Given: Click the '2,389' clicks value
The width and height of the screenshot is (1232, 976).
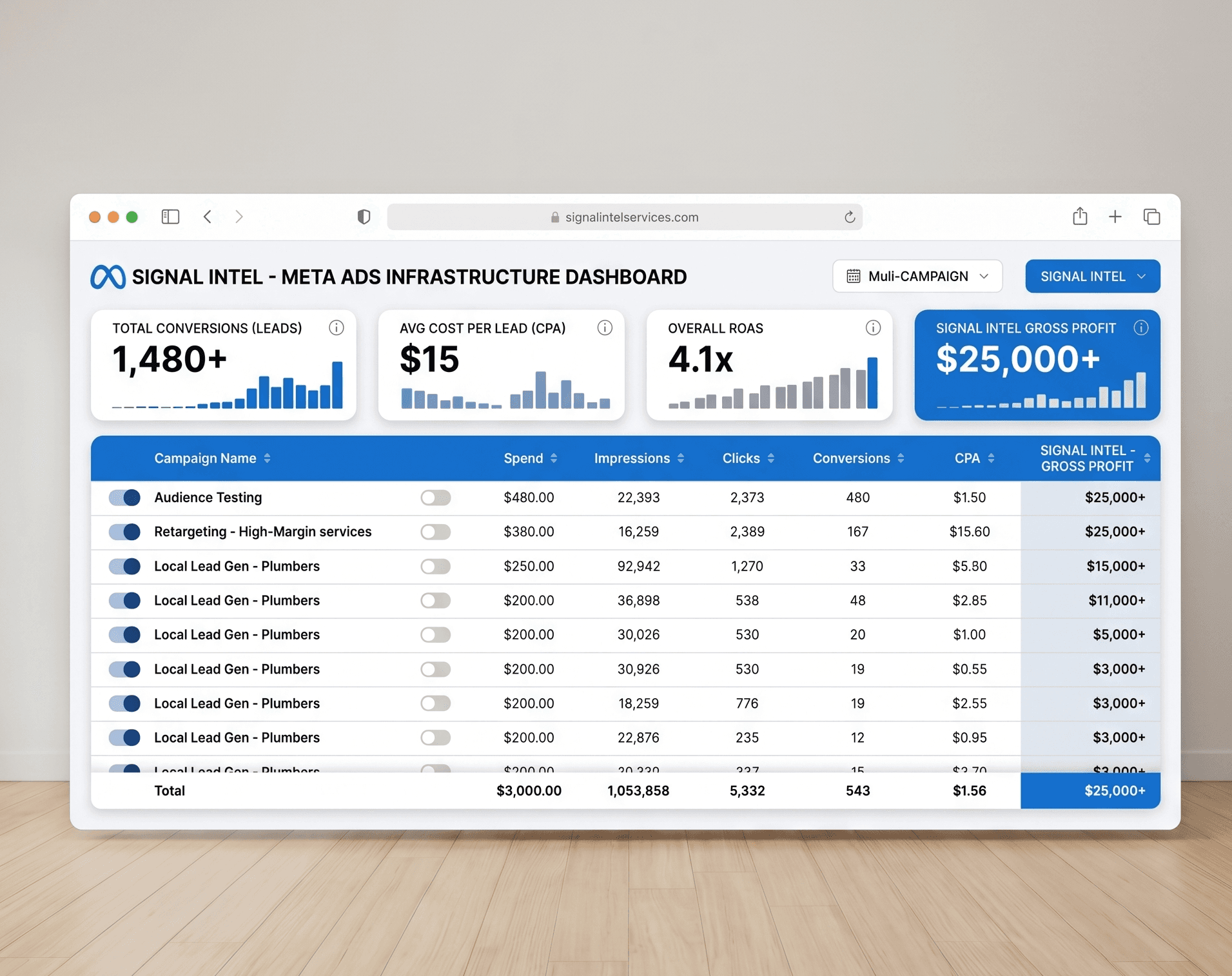Looking at the screenshot, I should [747, 532].
